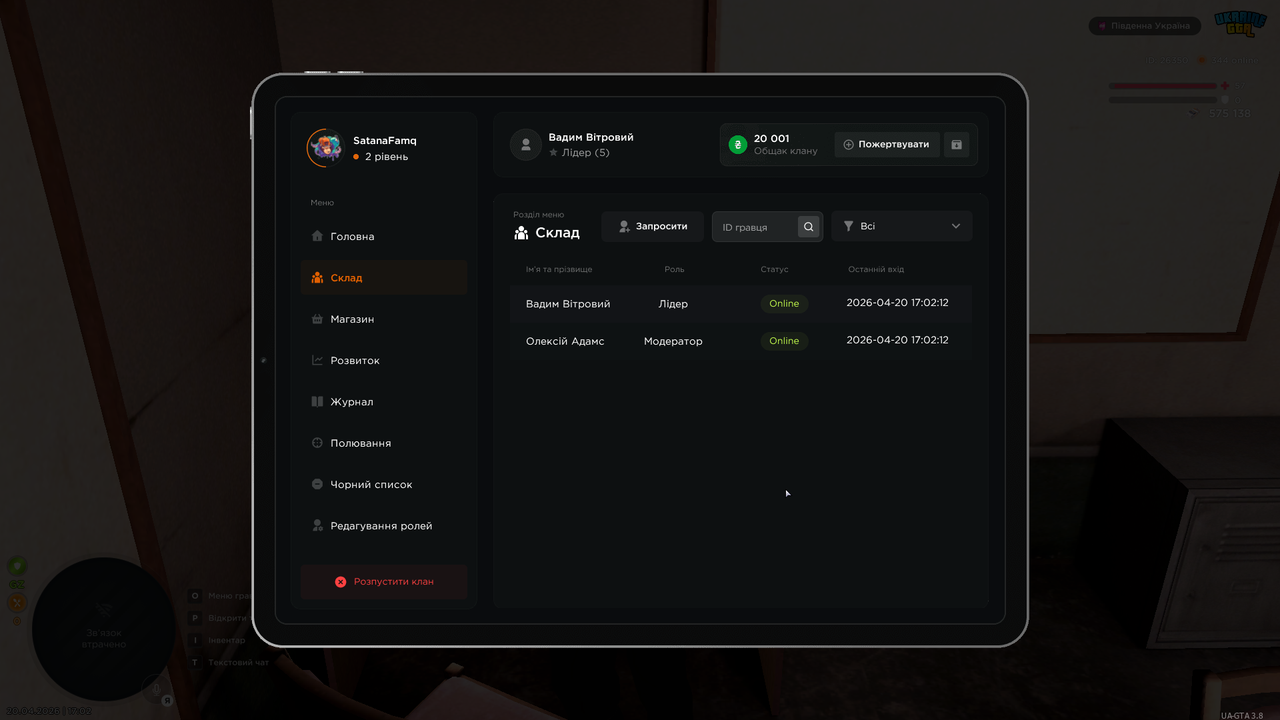Click Олексій Адамс last login timestamp

coord(897,340)
